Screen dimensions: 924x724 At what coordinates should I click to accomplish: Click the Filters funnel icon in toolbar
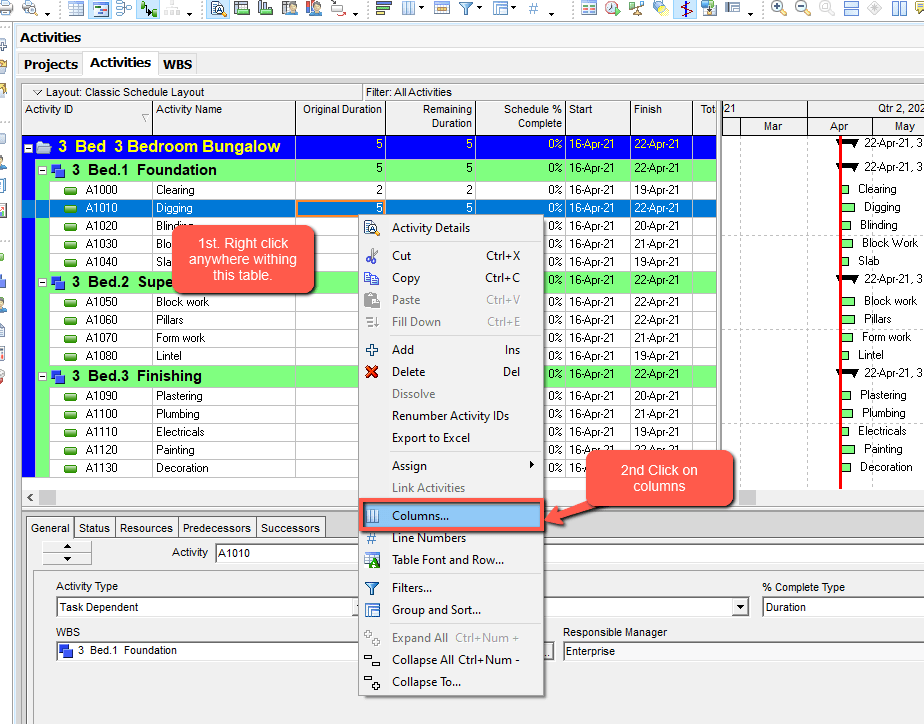[466, 8]
